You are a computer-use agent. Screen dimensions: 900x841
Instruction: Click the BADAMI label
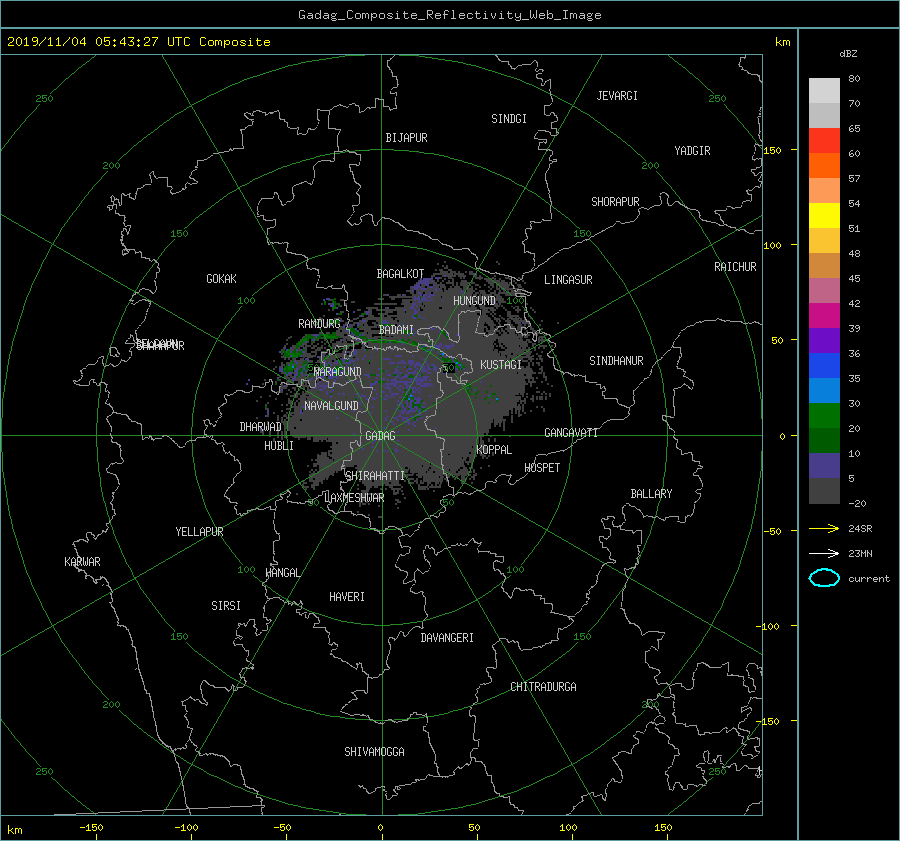(x=396, y=330)
